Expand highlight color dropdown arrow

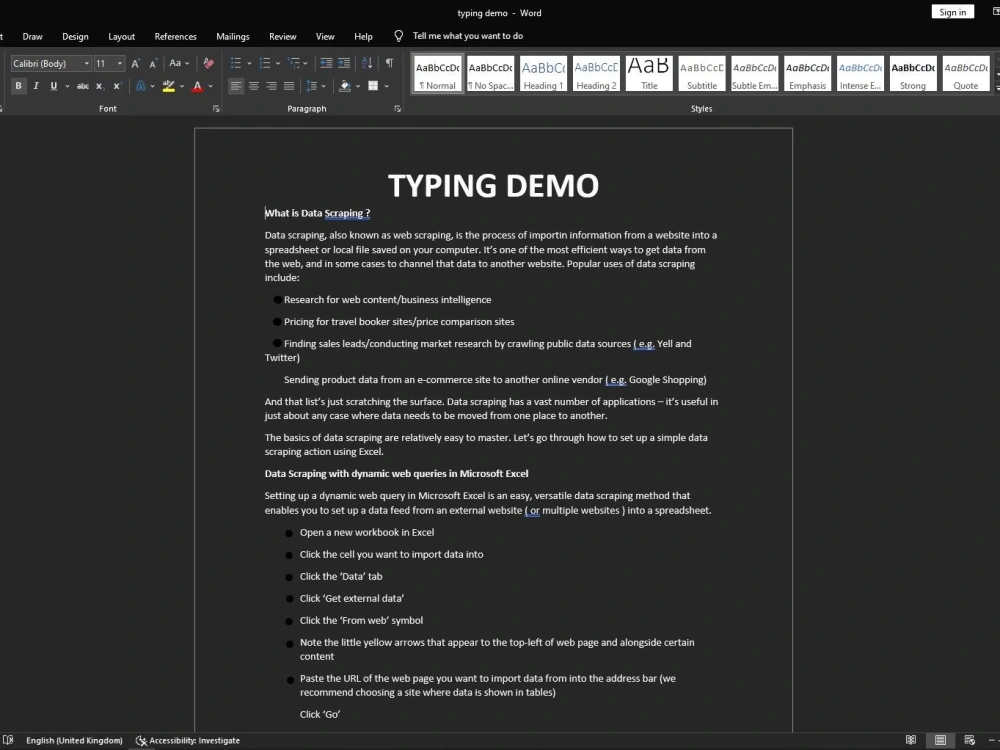click(x=182, y=86)
